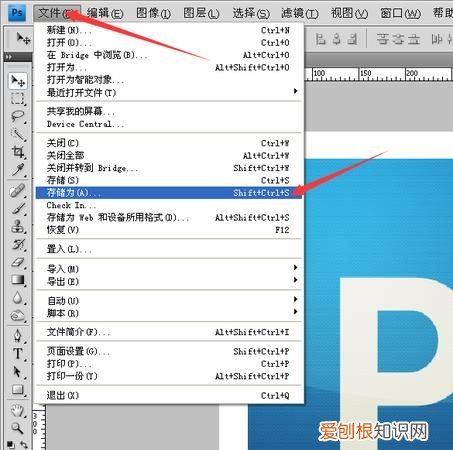This screenshot has width=453, height=450.
Task: Click the swap colors arrow icon
Action: (x=24, y=445)
